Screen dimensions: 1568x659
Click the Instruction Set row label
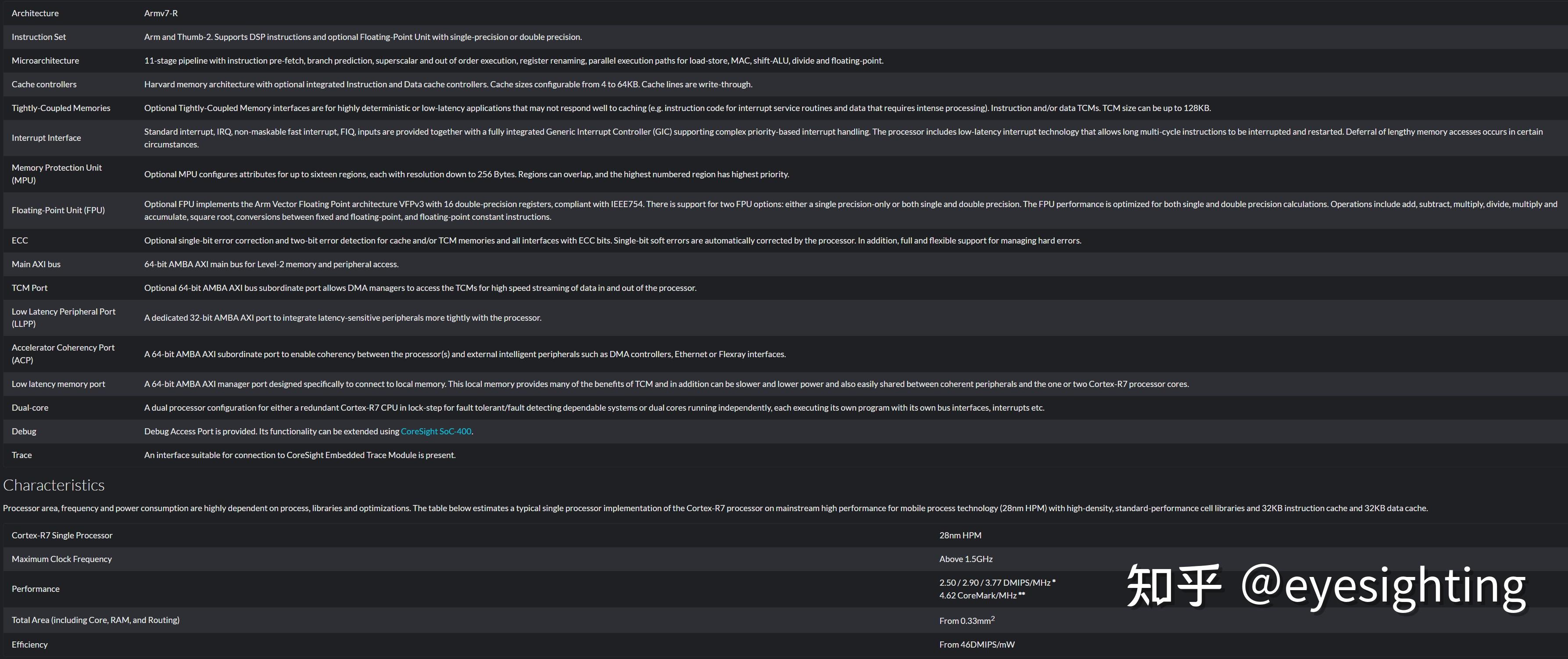coord(39,37)
